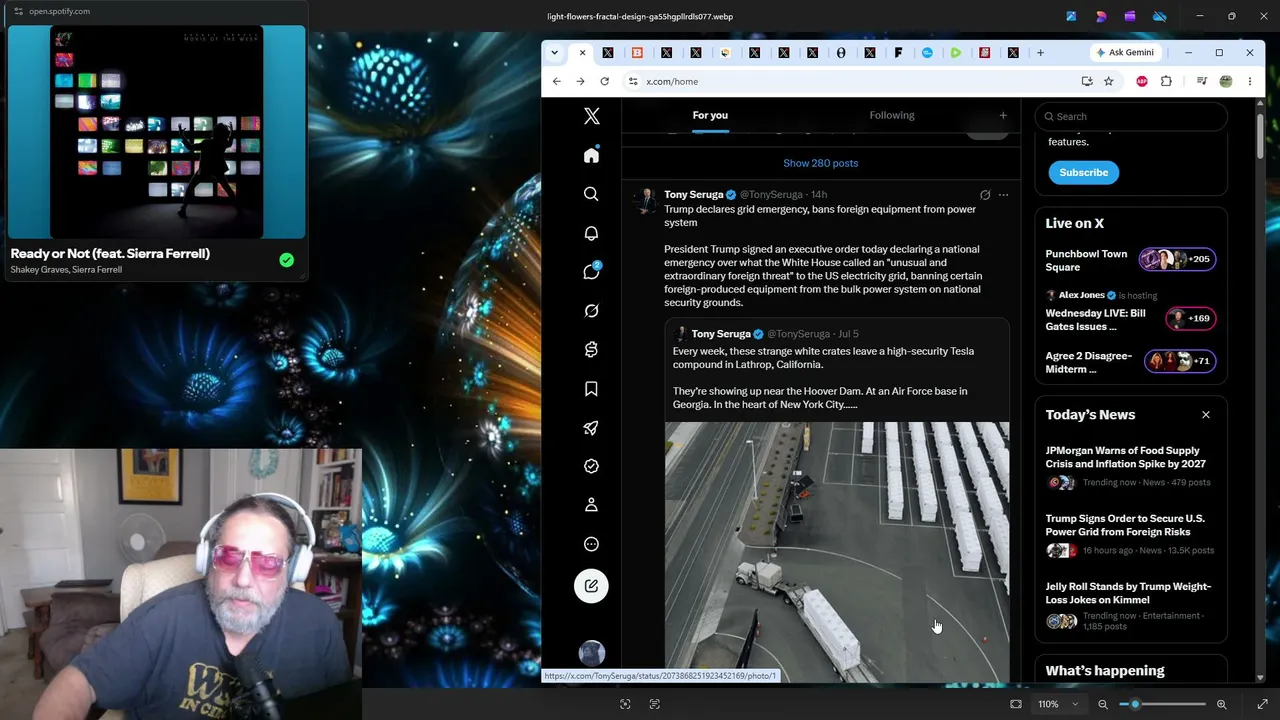Go to Home in X sidebar
Screen dimensions: 1280x720
[x=591, y=155]
